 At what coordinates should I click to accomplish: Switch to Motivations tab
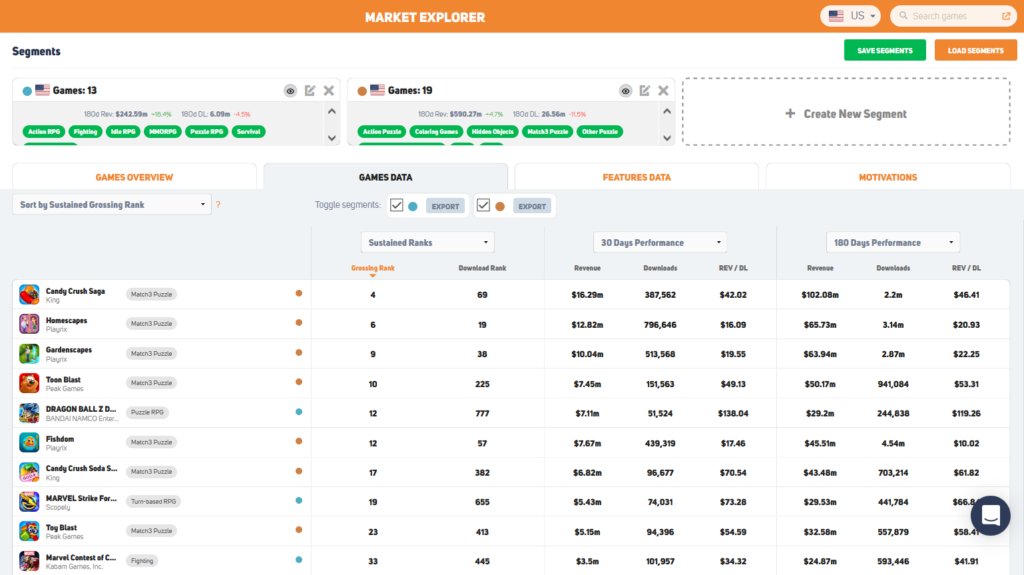coord(888,177)
